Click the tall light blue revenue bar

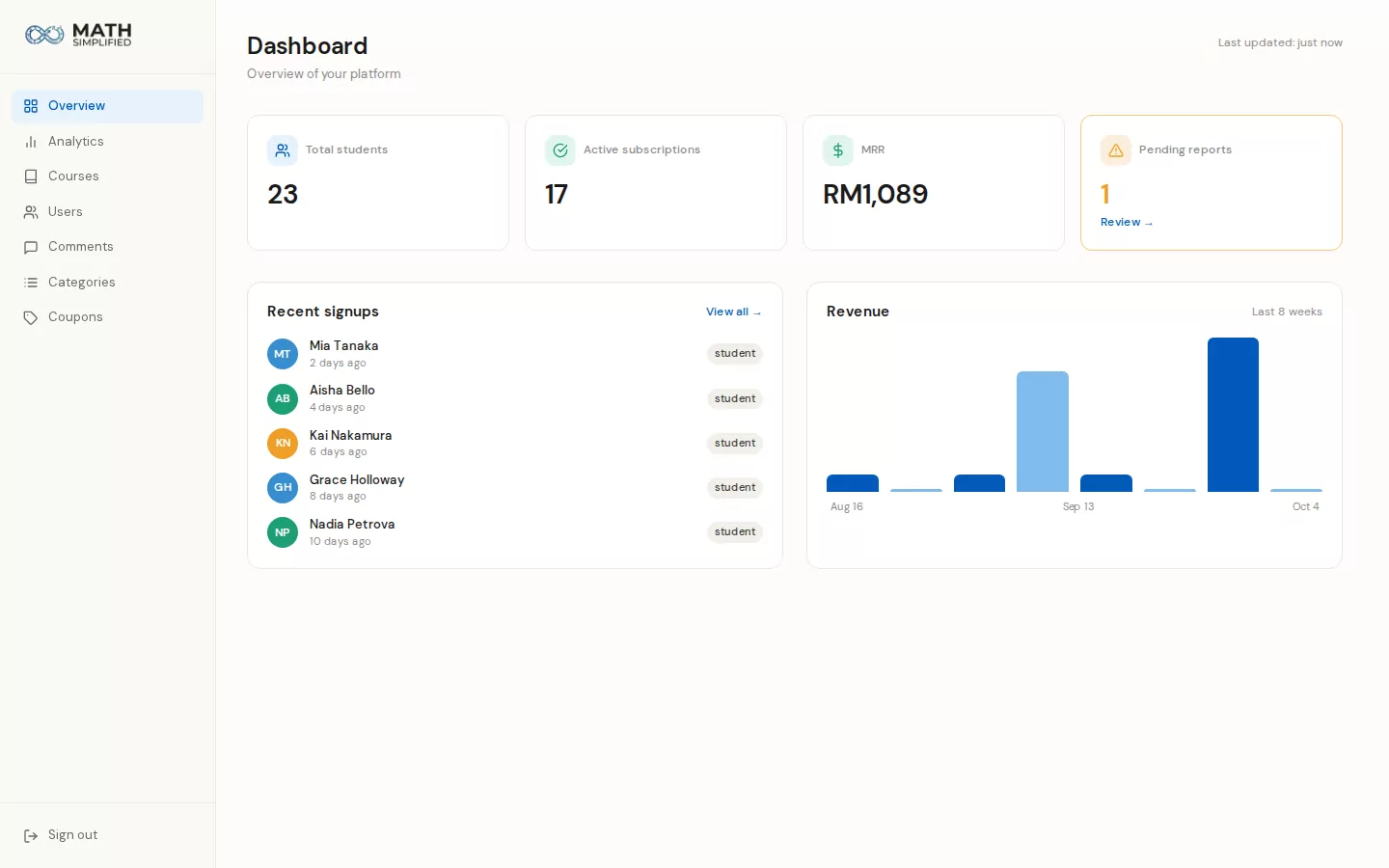[x=1043, y=431]
